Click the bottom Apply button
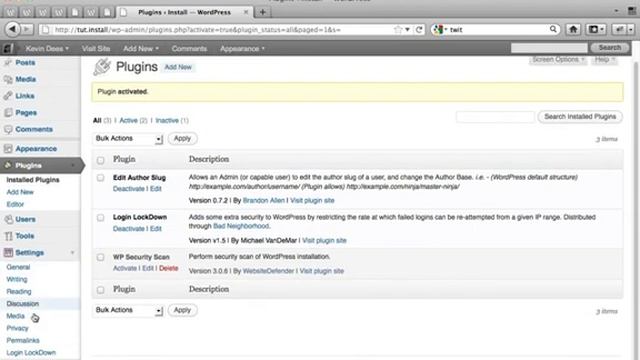Screen dimensions: 640x360 point(182,310)
